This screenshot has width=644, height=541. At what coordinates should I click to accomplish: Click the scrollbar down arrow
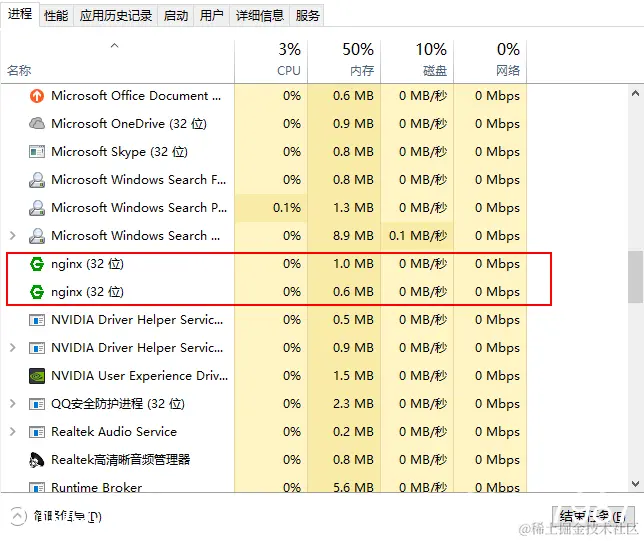click(x=635, y=484)
